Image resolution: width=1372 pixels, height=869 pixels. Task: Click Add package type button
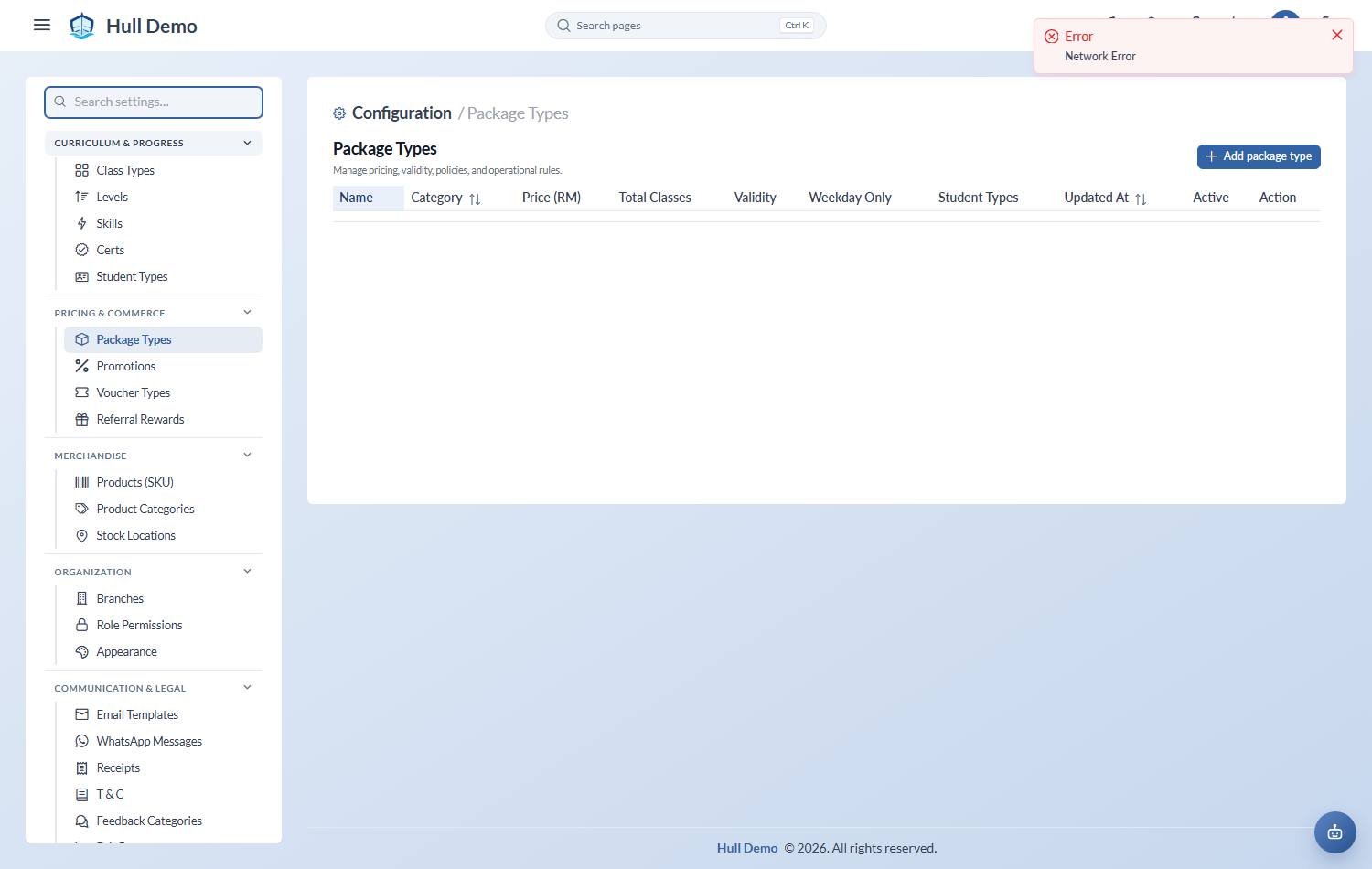click(1259, 156)
